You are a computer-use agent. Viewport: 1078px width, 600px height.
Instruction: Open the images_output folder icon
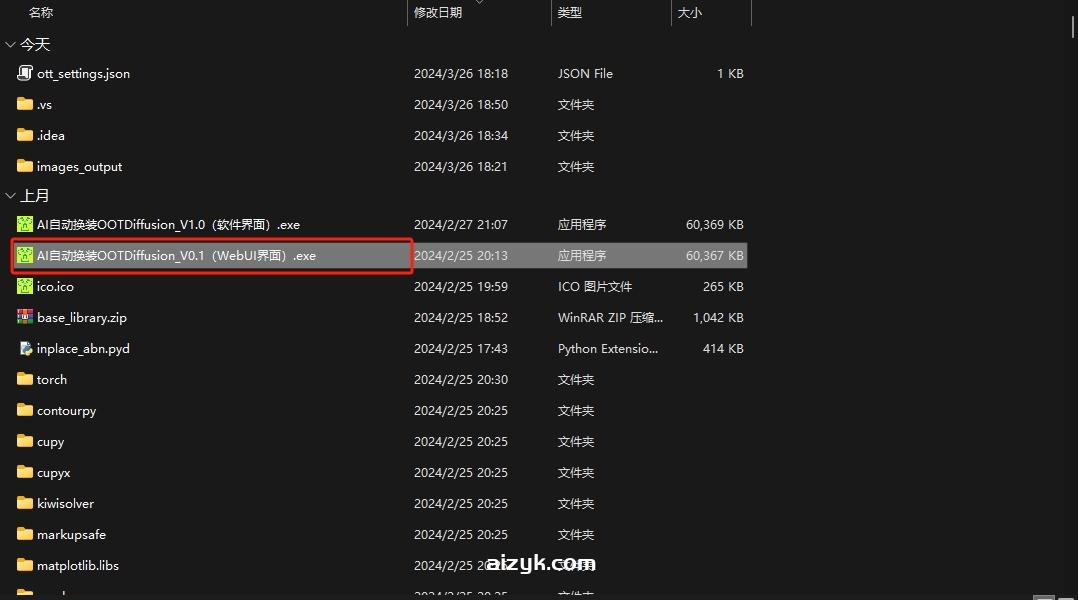pyautogui.click(x=23, y=166)
